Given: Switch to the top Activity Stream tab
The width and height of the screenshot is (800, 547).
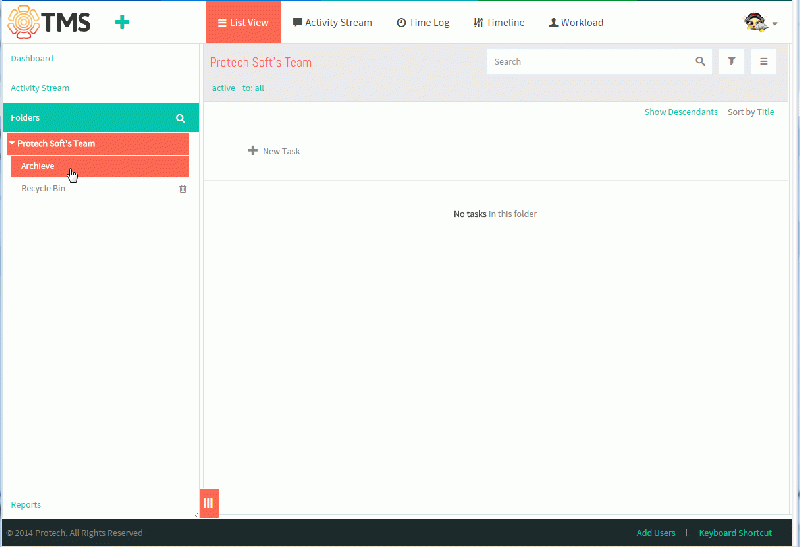Looking at the screenshot, I should [333, 22].
